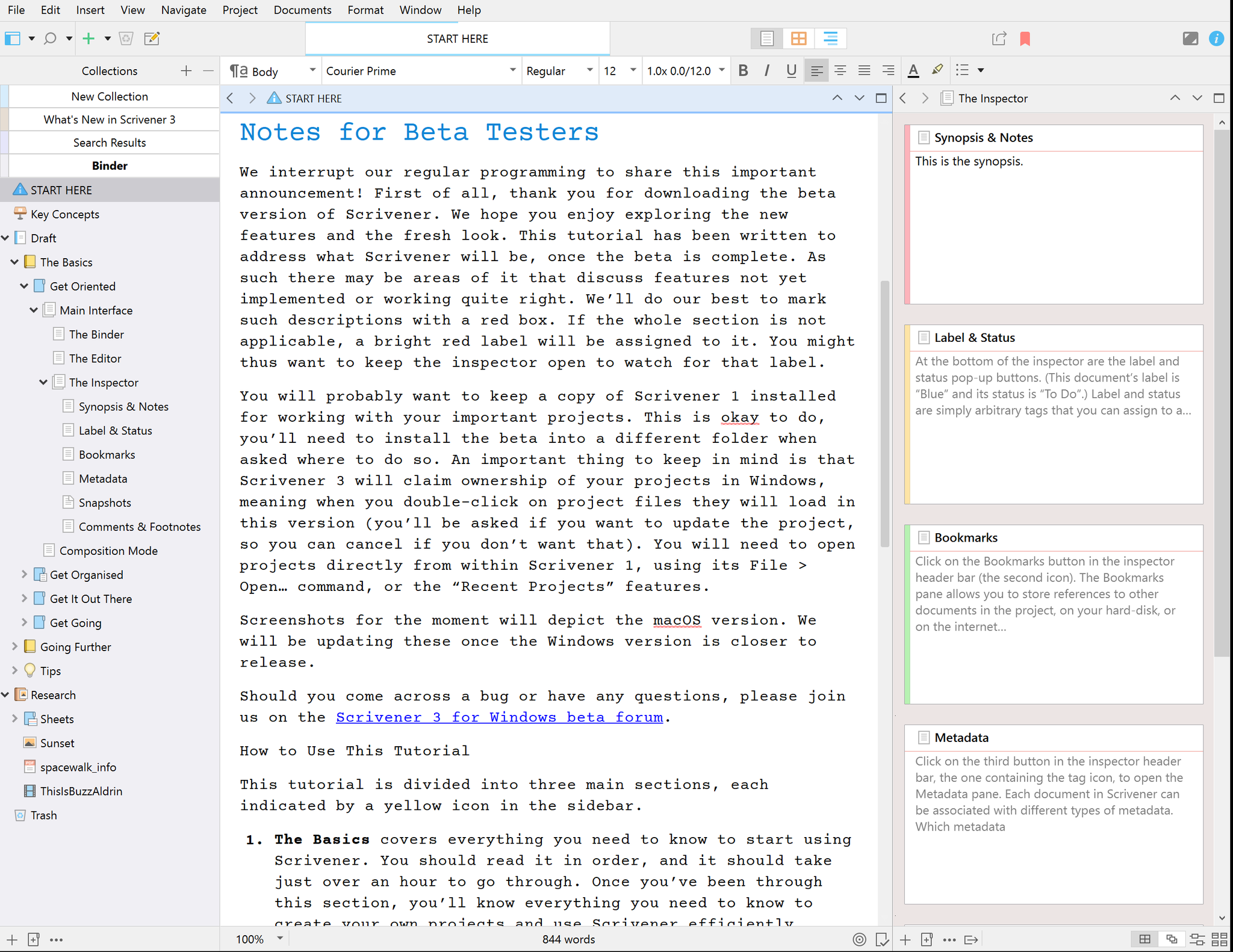Click corkboard footer export arrow icon
Viewport: 1233px width, 952px height.
pyautogui.click(x=971, y=939)
